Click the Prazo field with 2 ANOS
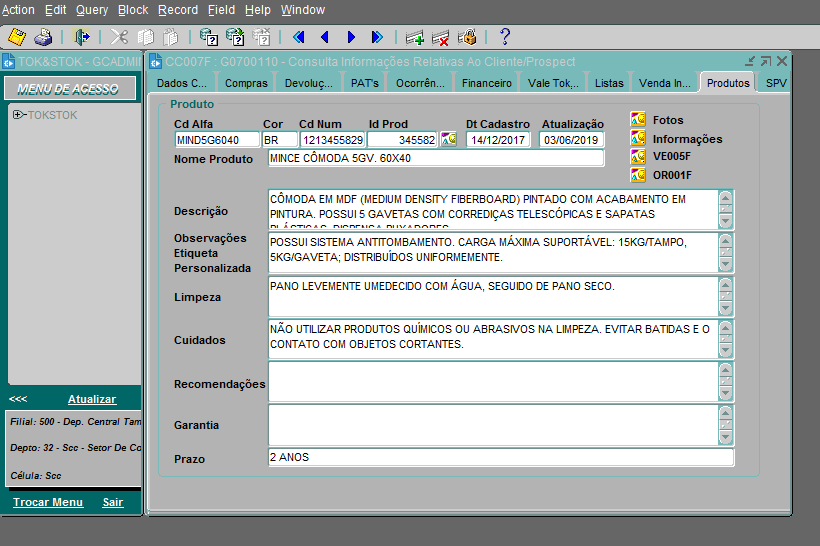Screen dimensions: 820x546 click(x=501, y=457)
